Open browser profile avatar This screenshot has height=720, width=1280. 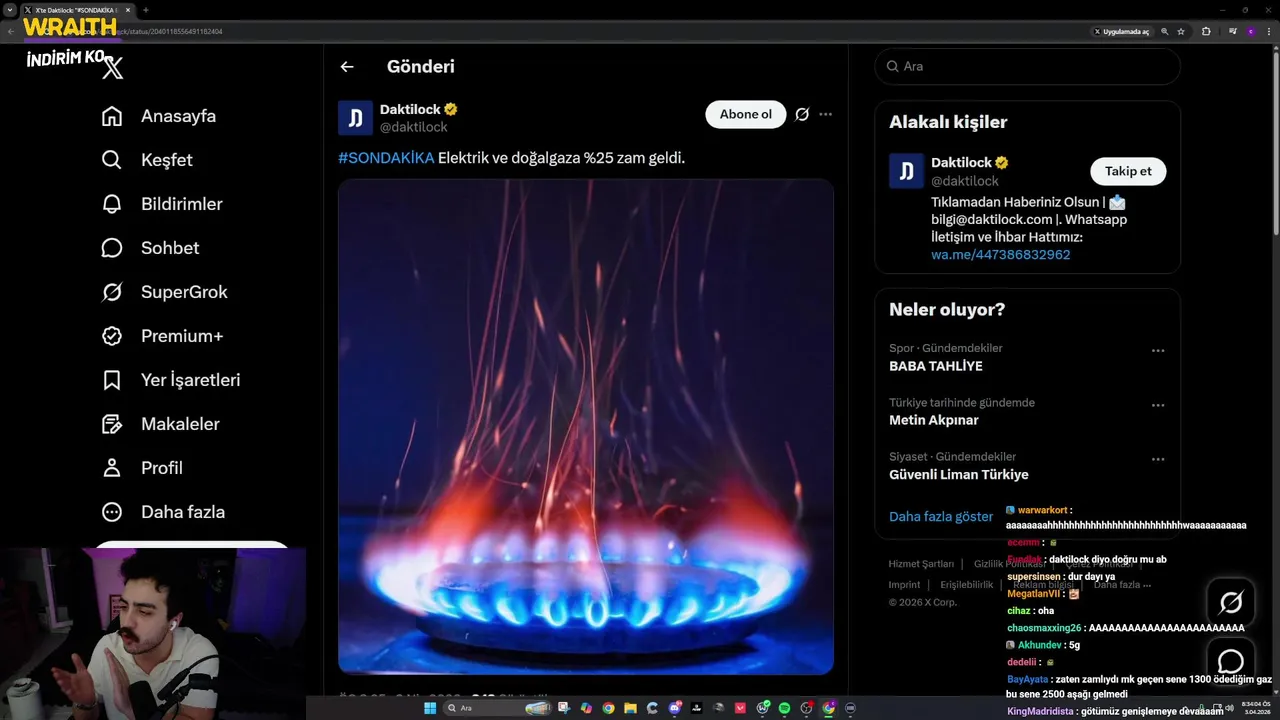pos(1250,31)
